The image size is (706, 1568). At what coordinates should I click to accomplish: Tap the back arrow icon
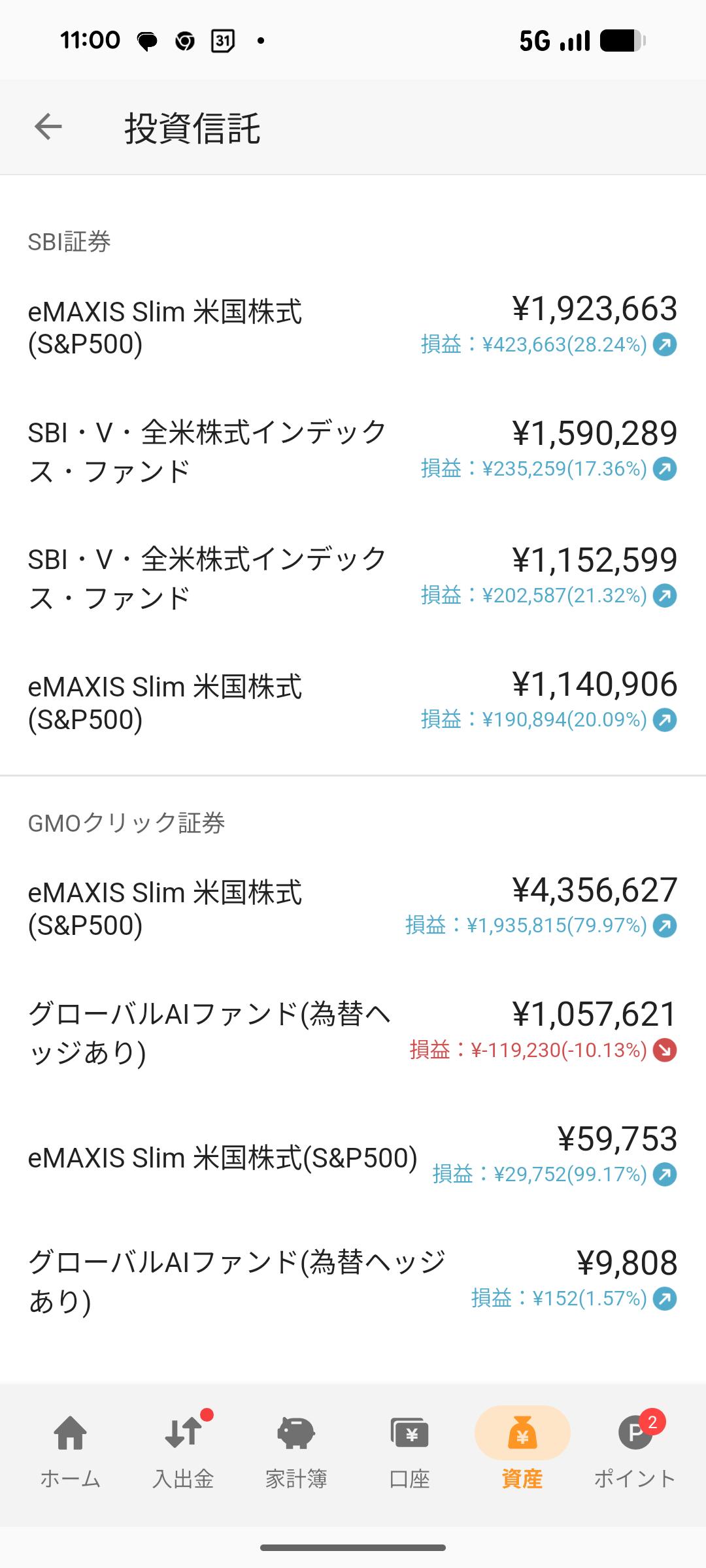(48, 127)
